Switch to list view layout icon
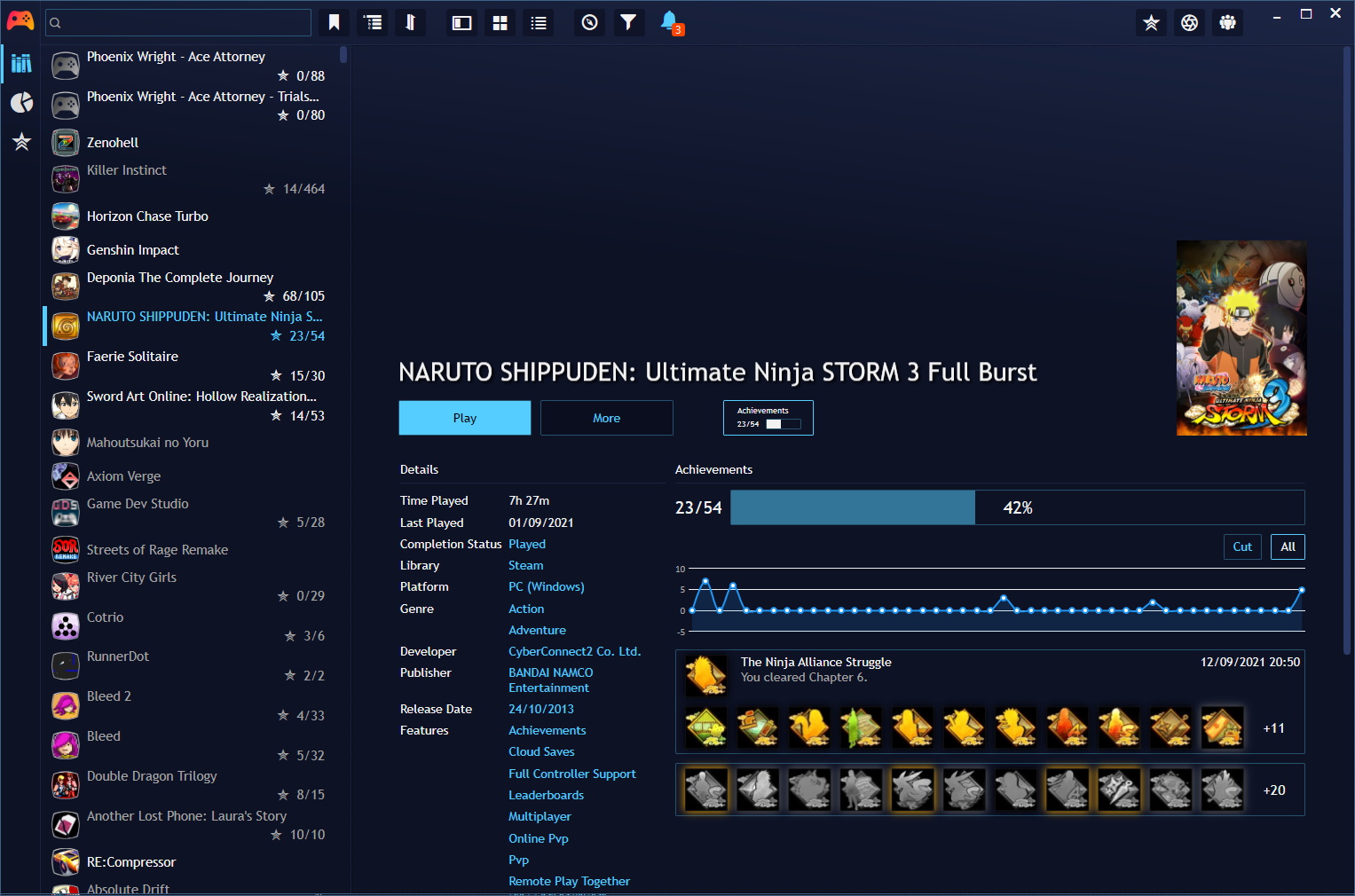Image resolution: width=1355 pixels, height=896 pixels. click(x=539, y=23)
